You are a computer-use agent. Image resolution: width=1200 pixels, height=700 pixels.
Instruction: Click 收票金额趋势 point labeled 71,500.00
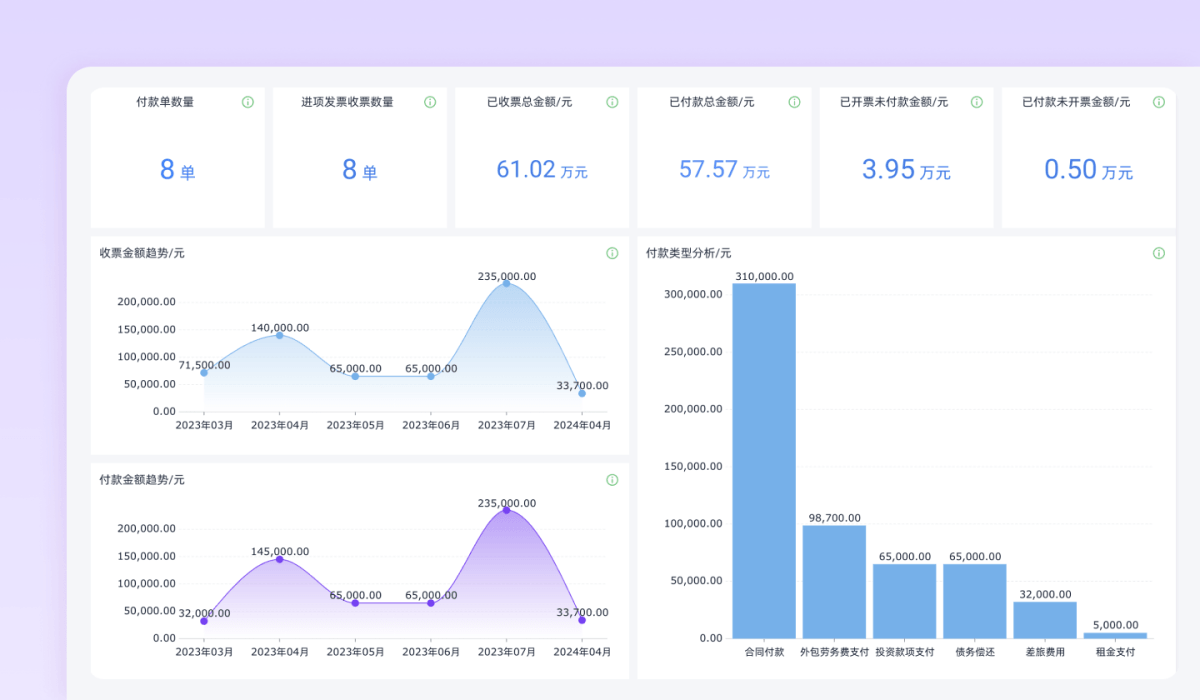(x=204, y=373)
